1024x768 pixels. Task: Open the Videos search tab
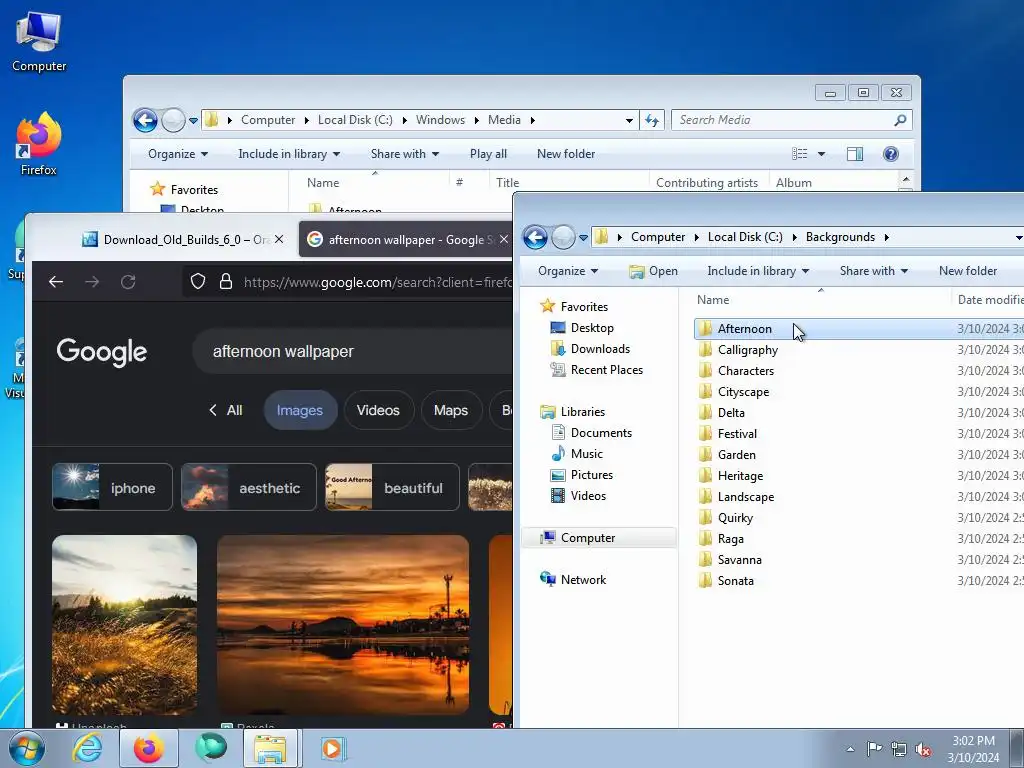pyautogui.click(x=378, y=410)
